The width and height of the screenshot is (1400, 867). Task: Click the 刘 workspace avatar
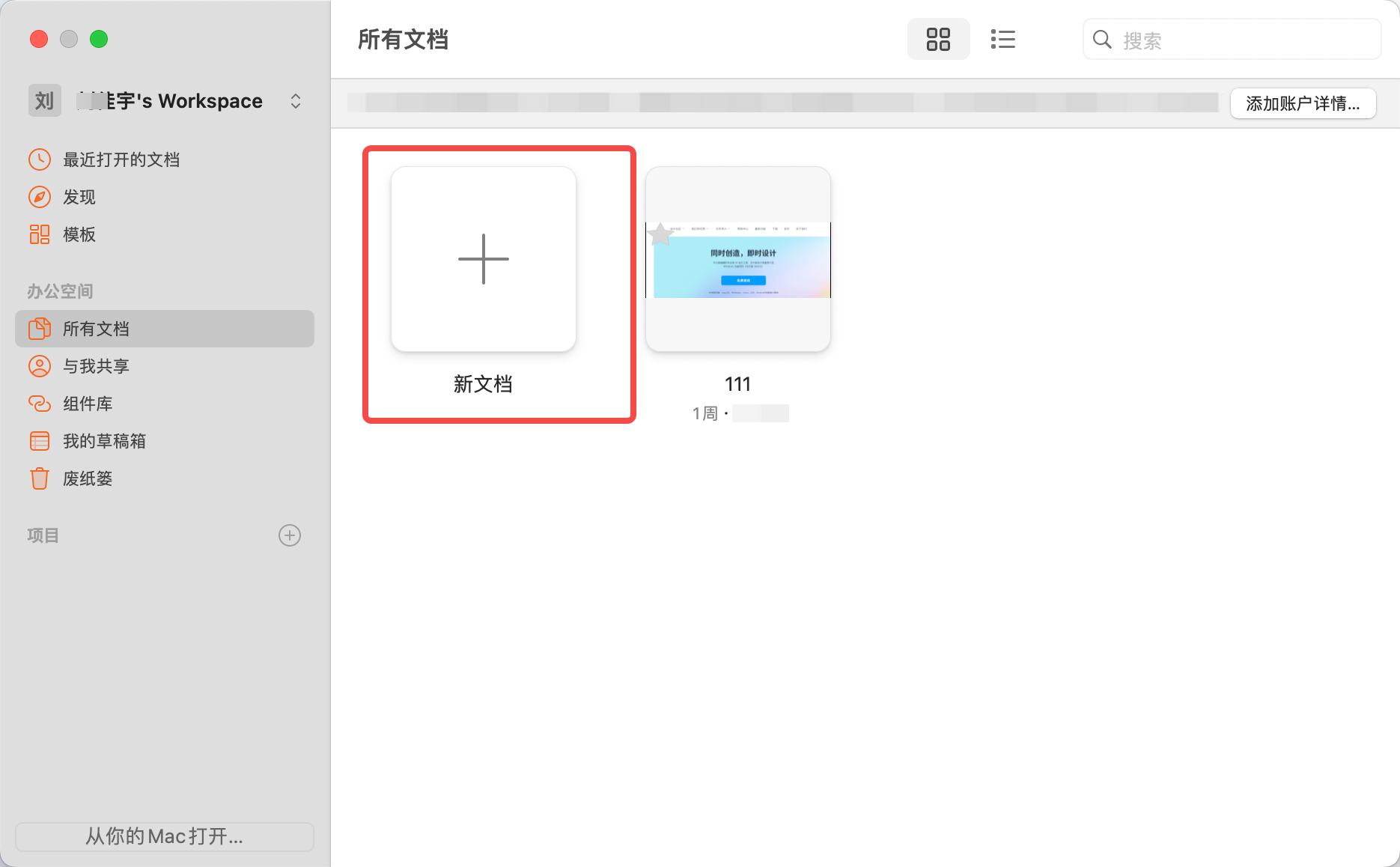45,101
